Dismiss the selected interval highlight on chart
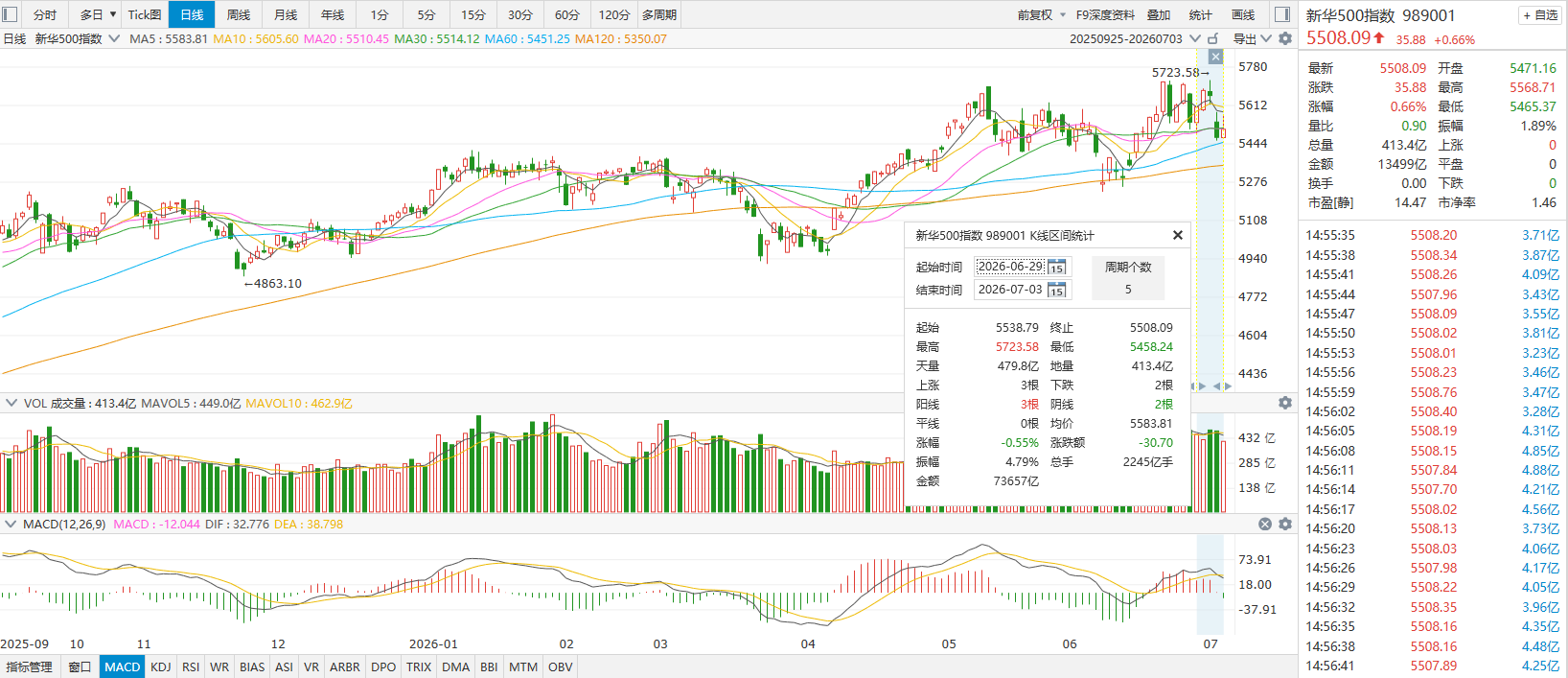 click(x=1215, y=57)
